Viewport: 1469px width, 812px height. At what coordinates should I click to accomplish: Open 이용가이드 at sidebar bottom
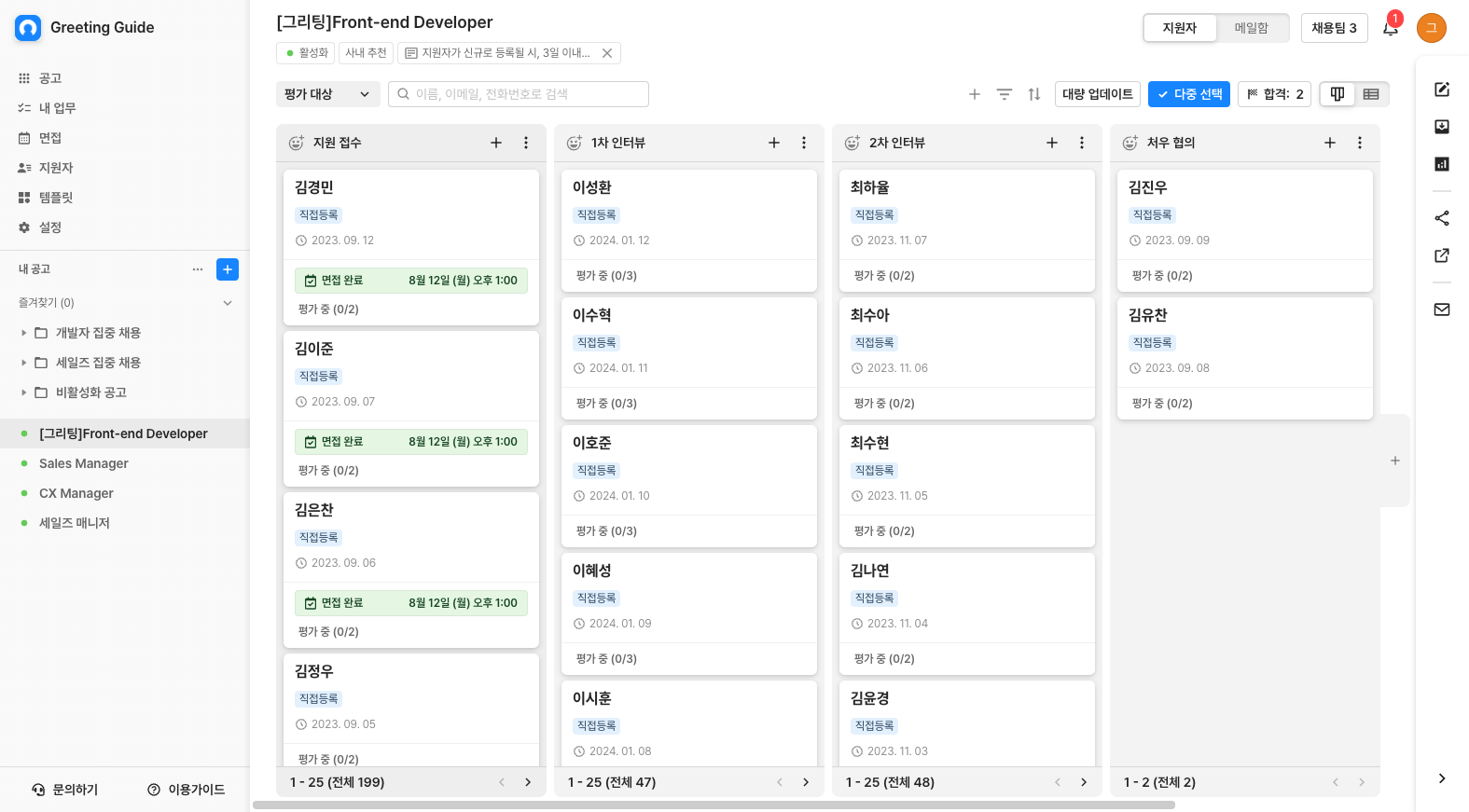click(187, 790)
